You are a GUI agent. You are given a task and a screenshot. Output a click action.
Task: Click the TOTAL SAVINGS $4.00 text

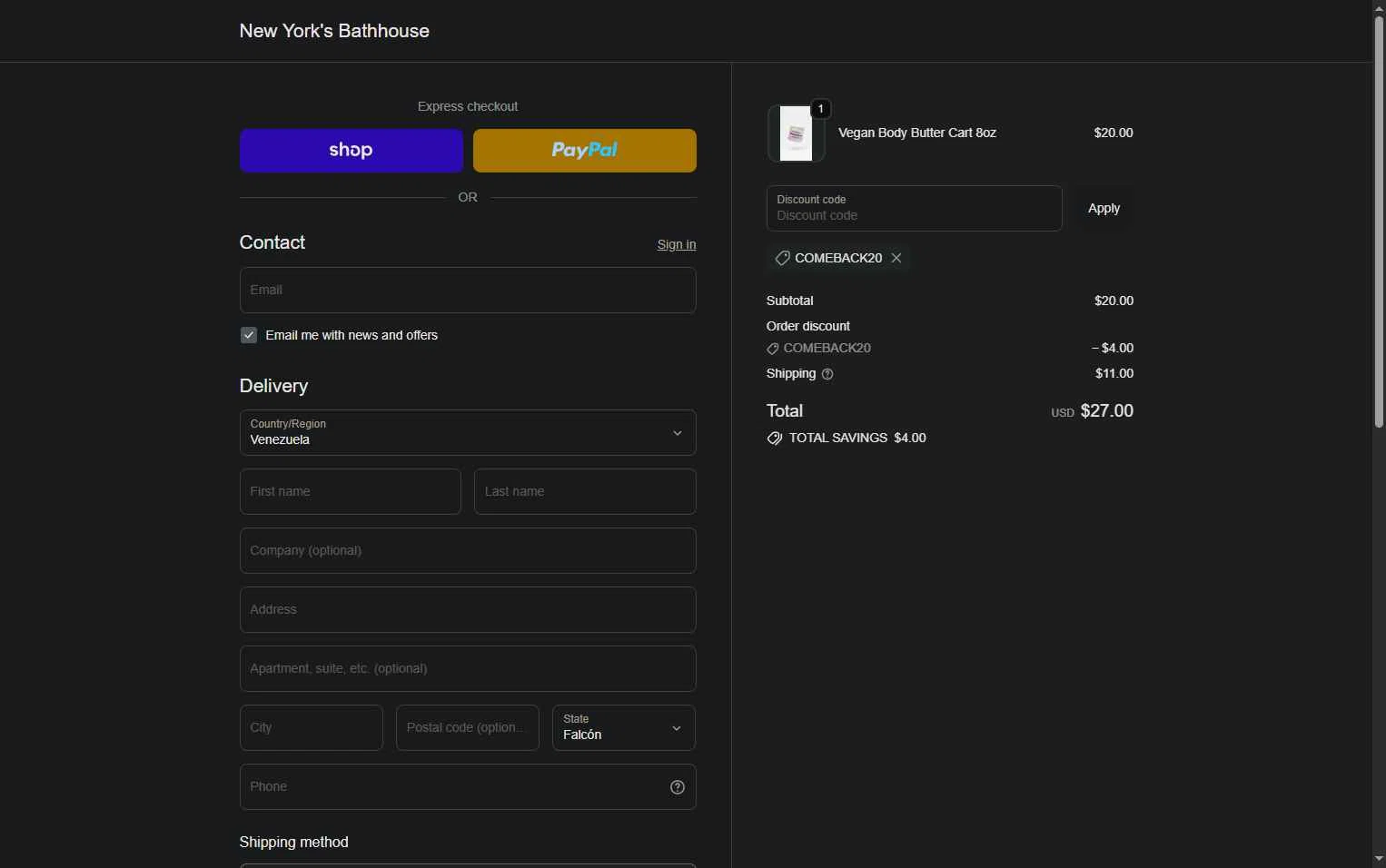pyautogui.click(x=857, y=439)
